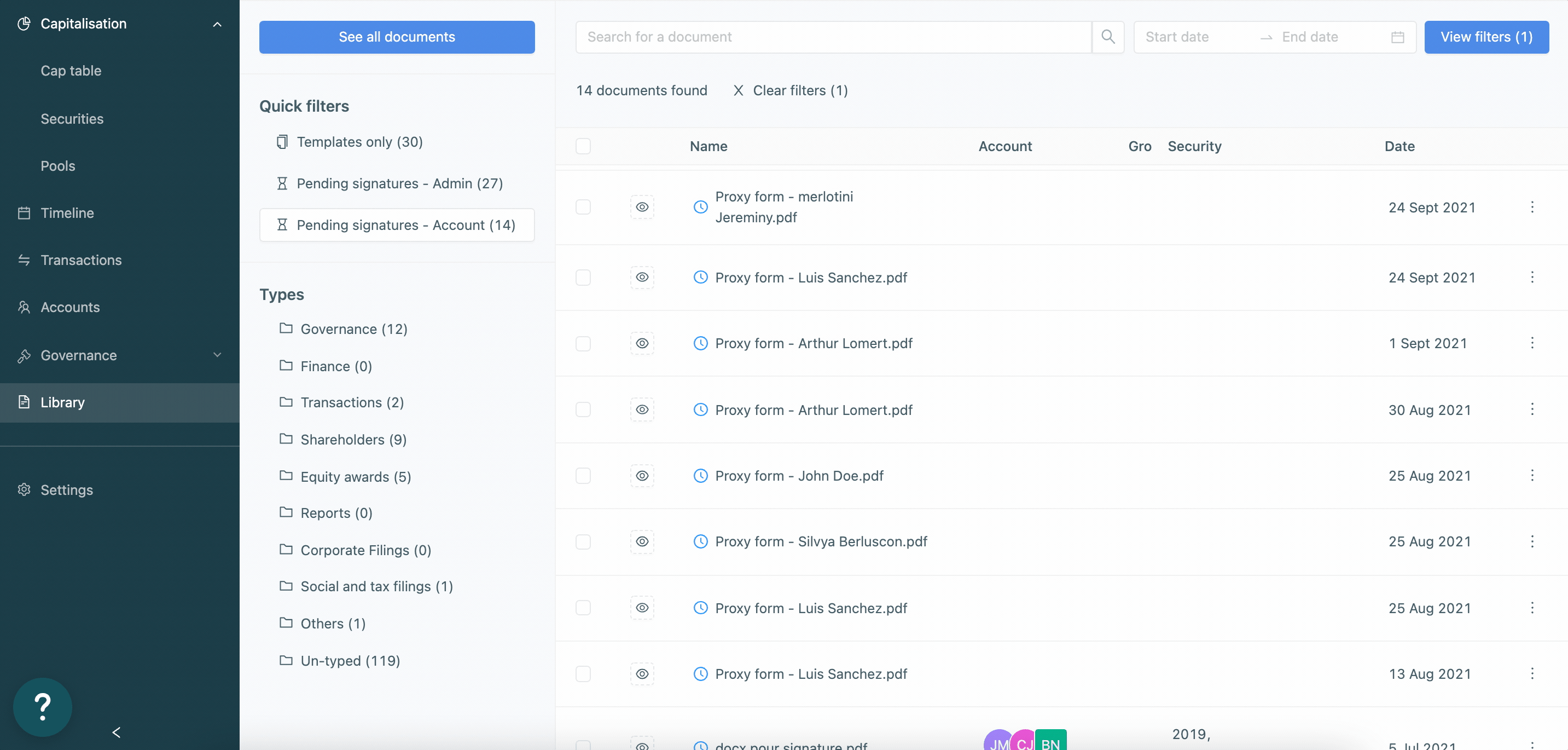Select checkbox for 13 Aug 2021 Luis Sanchez form
The image size is (1568, 750).
(x=583, y=674)
